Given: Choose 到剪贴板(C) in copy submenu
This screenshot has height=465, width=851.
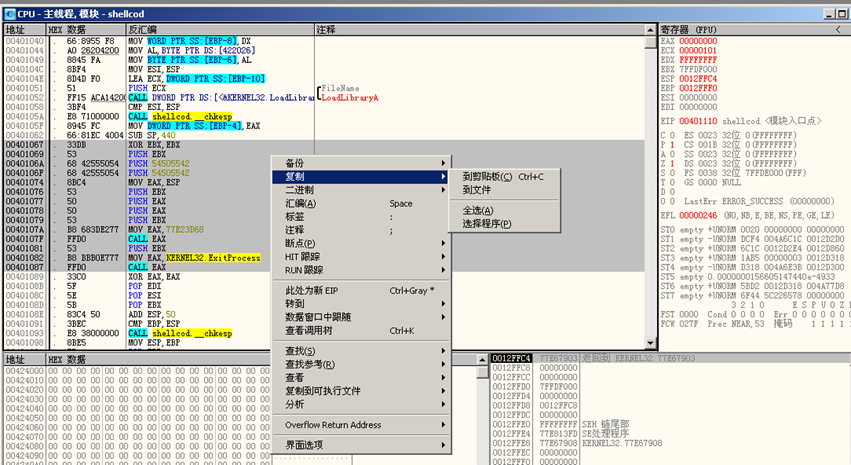Looking at the screenshot, I should 505,176.
